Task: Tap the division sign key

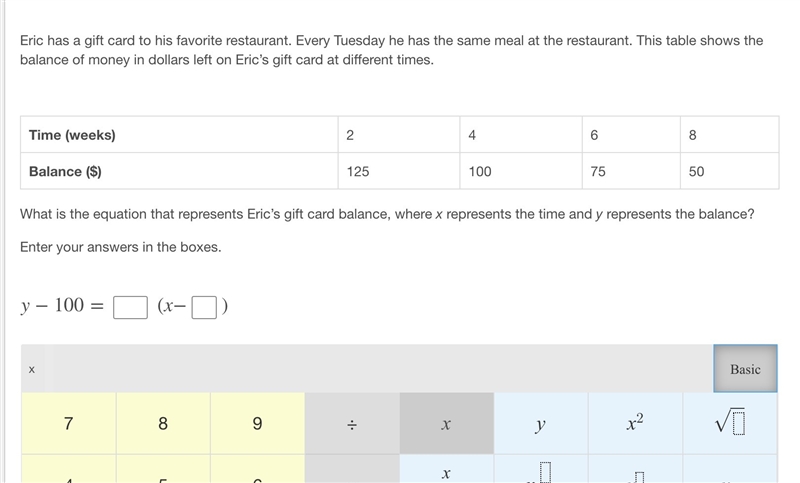Action: (x=352, y=423)
